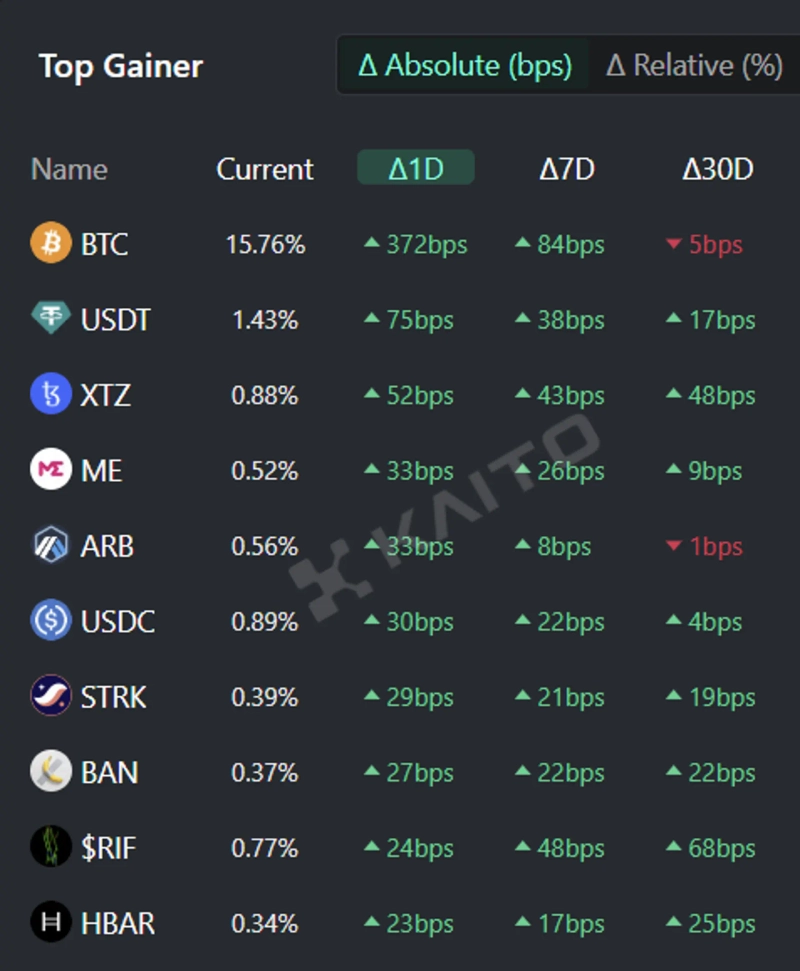Open the Arbitrum ARB coin icon

pyautogui.click(x=51, y=546)
